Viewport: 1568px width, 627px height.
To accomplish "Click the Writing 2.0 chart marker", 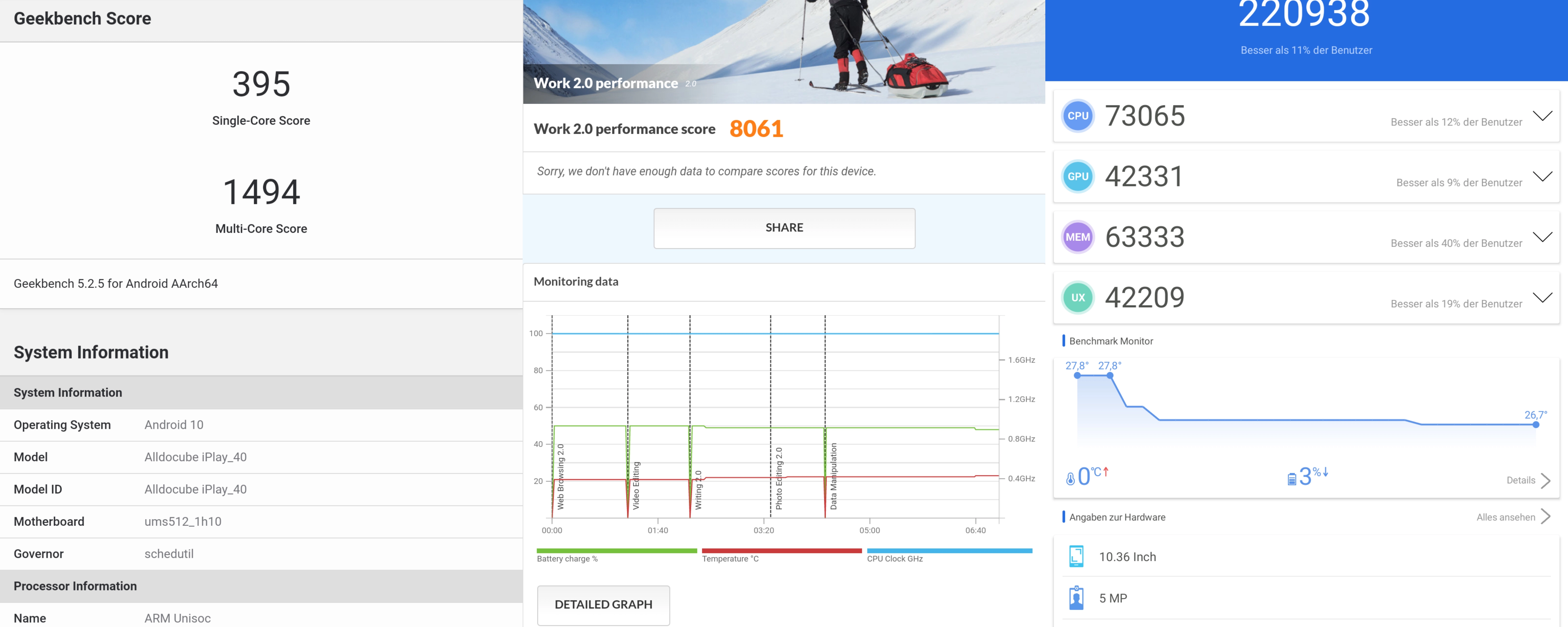I will click(x=698, y=490).
